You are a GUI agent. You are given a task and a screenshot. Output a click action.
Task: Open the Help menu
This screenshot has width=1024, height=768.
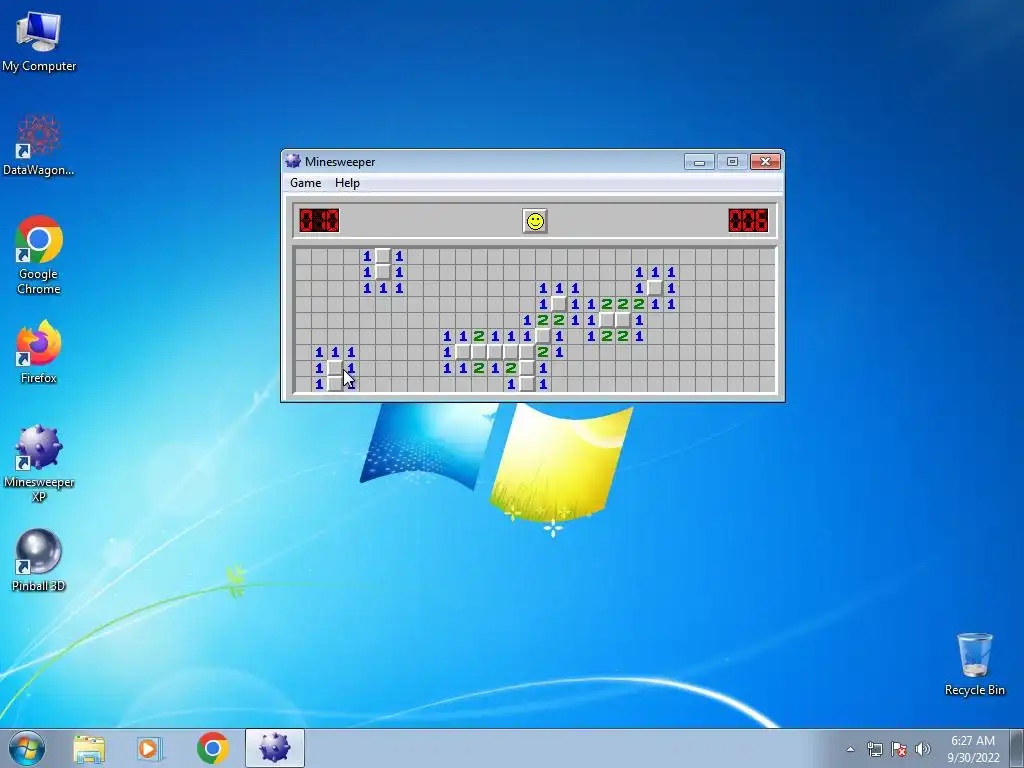pos(347,183)
